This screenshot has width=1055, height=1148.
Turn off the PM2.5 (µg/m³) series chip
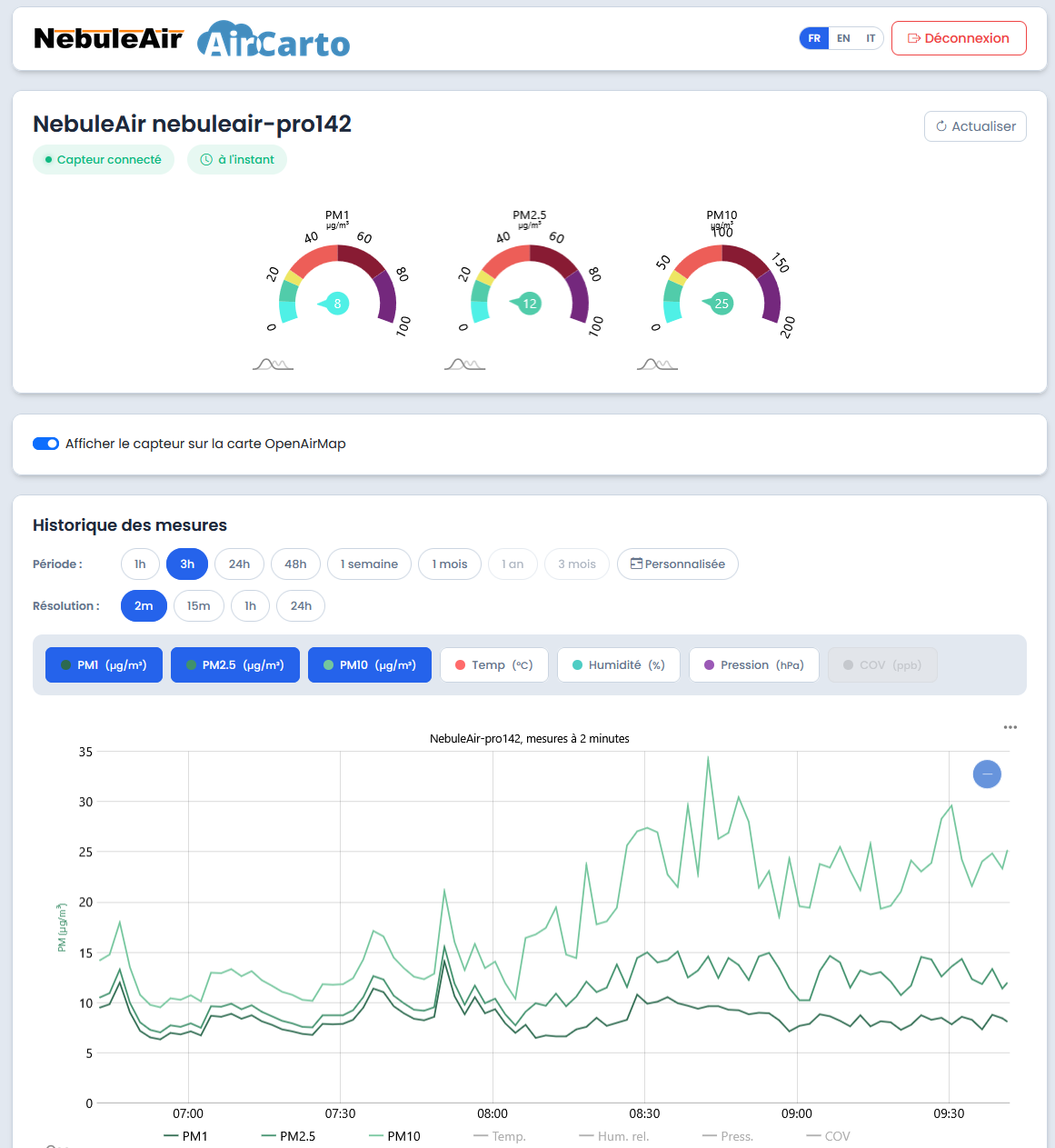(x=234, y=664)
